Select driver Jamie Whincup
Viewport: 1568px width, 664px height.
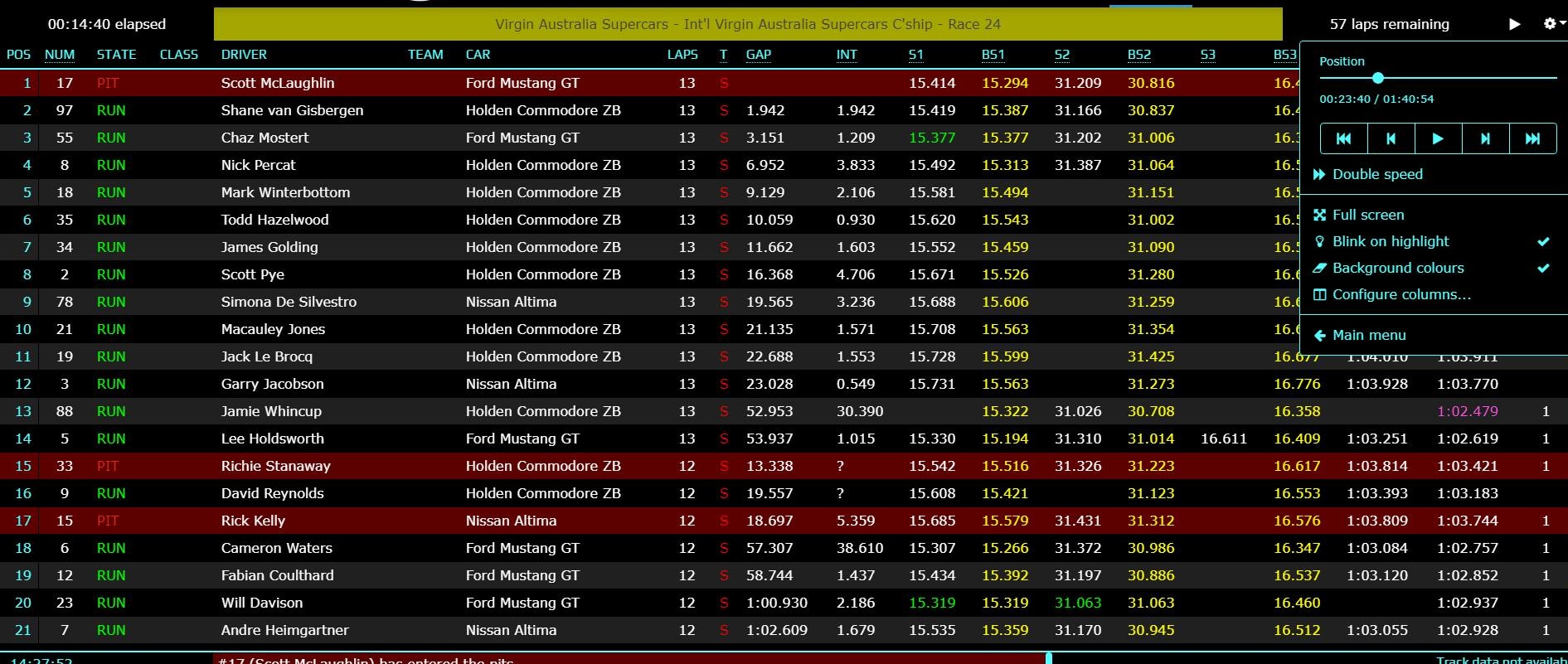point(271,411)
